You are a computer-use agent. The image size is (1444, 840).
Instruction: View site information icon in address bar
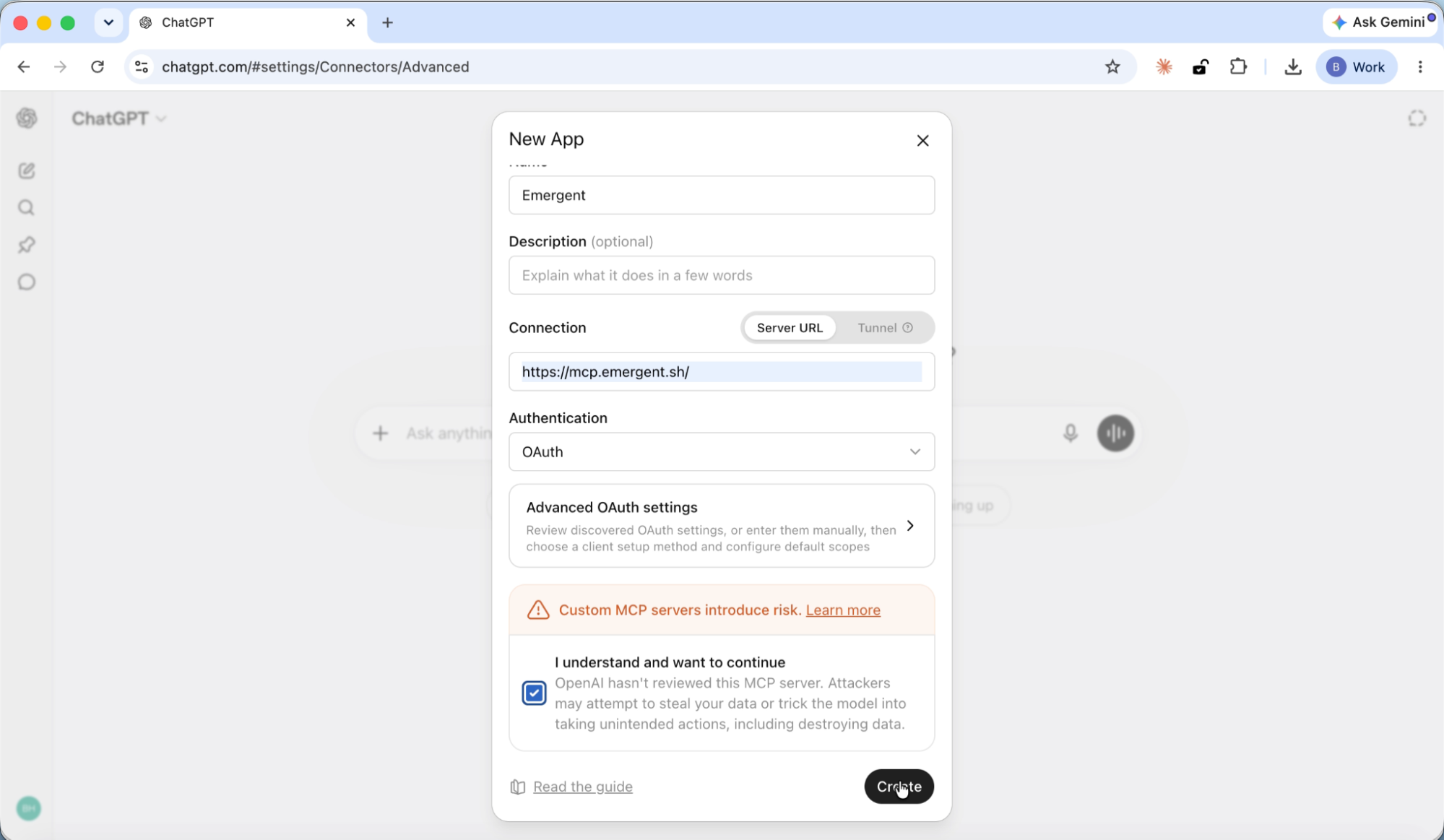(142, 67)
